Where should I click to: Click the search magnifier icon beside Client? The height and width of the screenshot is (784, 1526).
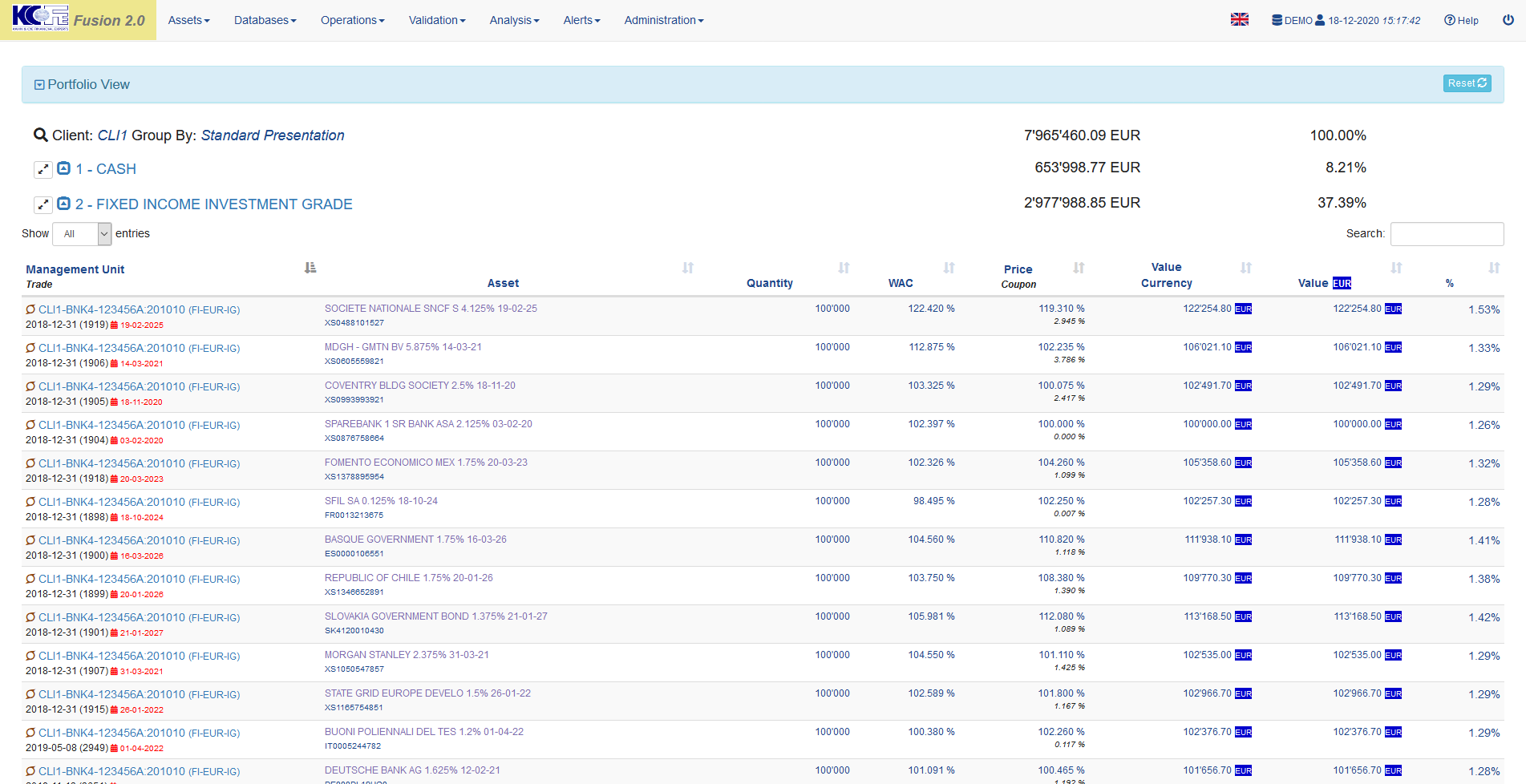(x=40, y=135)
